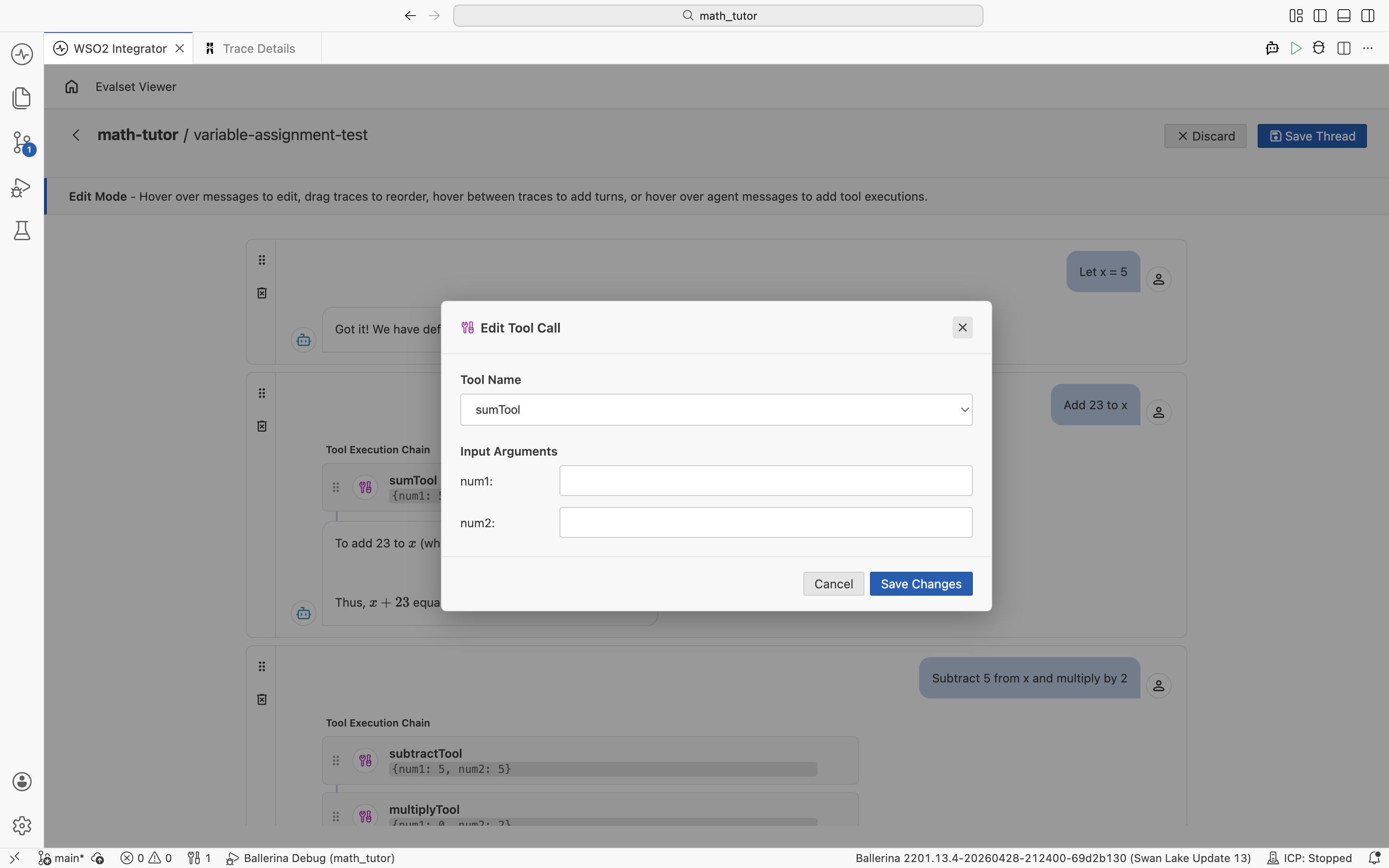
Task: Grab drag handle of 'Subtract 5 from x' trace
Action: tap(262, 666)
